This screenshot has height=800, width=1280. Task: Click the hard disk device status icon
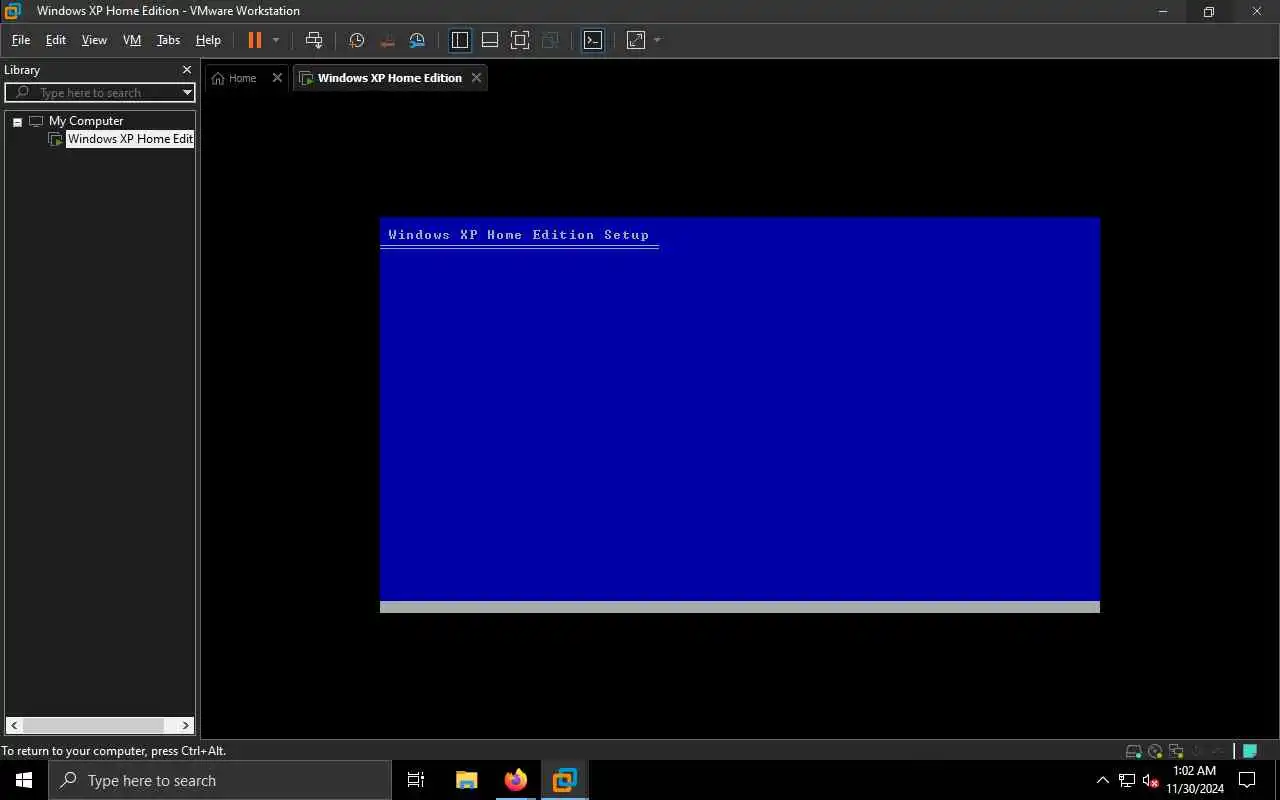(1133, 751)
